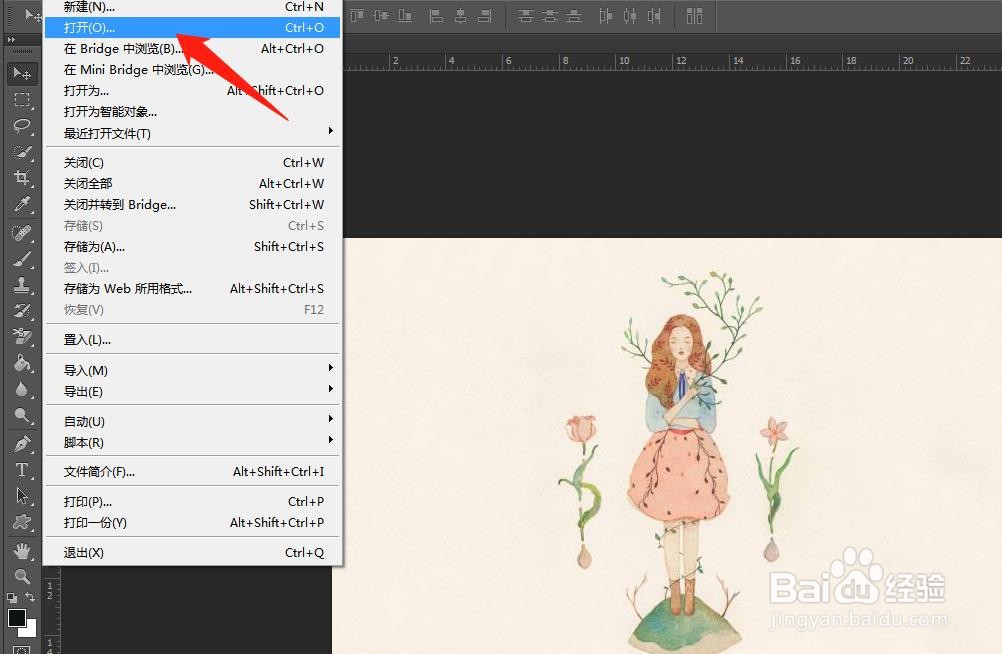This screenshot has width=1002, height=654.
Task: Click Align bottom edges icon
Action: (x=405, y=15)
